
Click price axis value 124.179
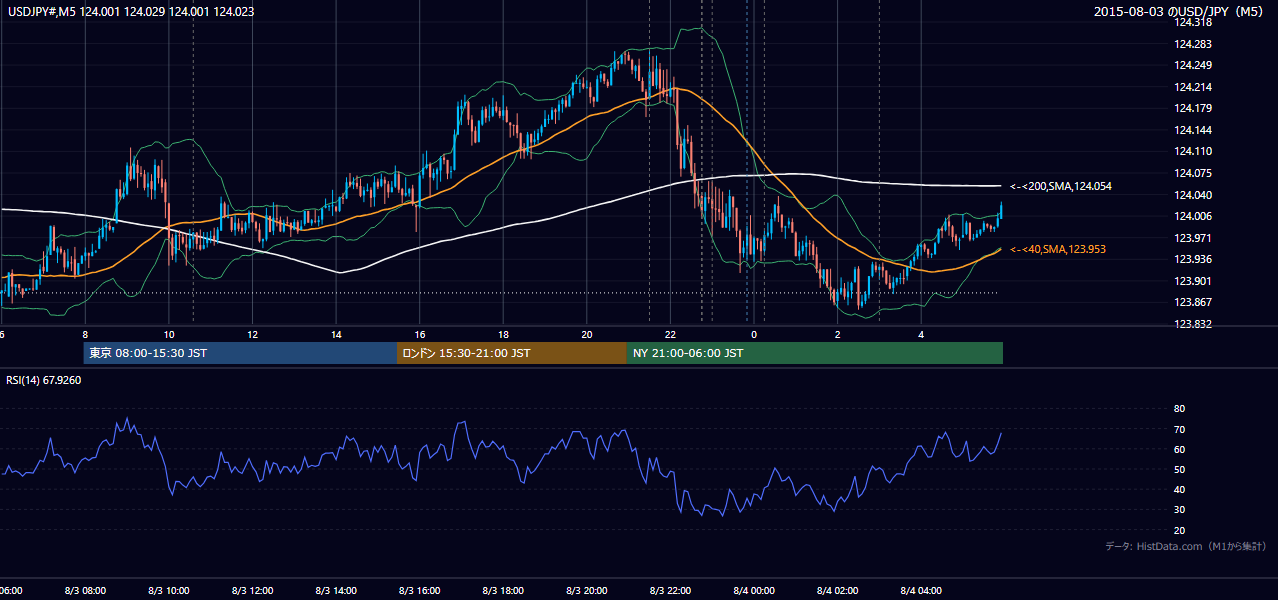coord(1194,108)
